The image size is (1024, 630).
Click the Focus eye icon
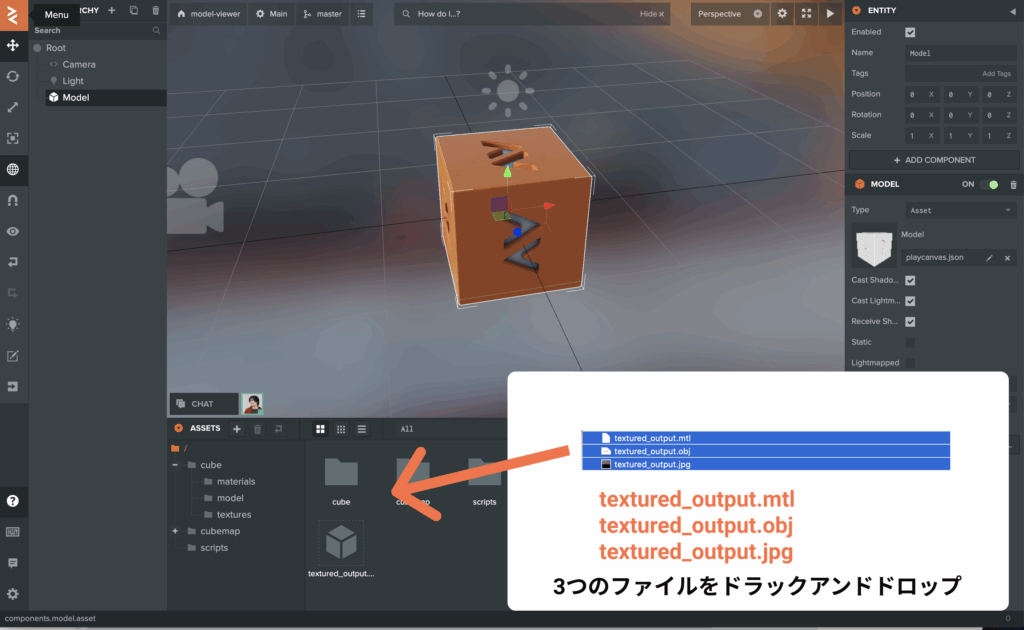pyautogui.click(x=12, y=231)
